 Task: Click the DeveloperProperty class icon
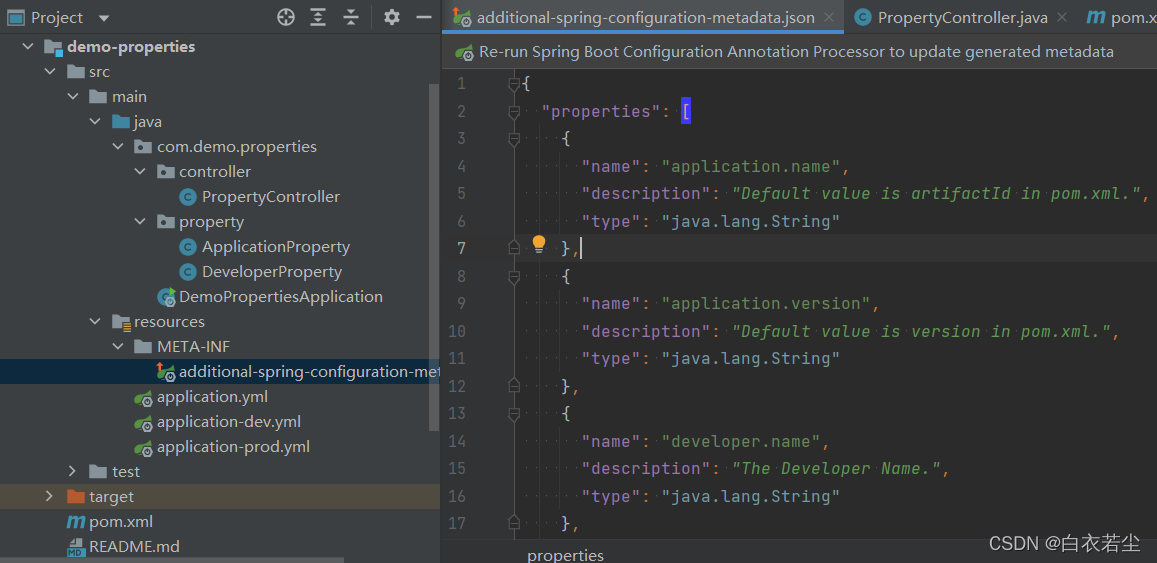pos(188,272)
